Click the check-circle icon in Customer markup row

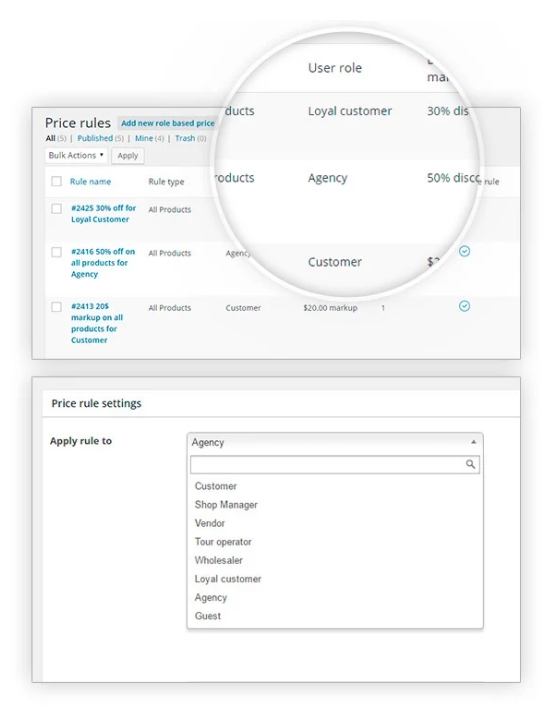pos(464,306)
